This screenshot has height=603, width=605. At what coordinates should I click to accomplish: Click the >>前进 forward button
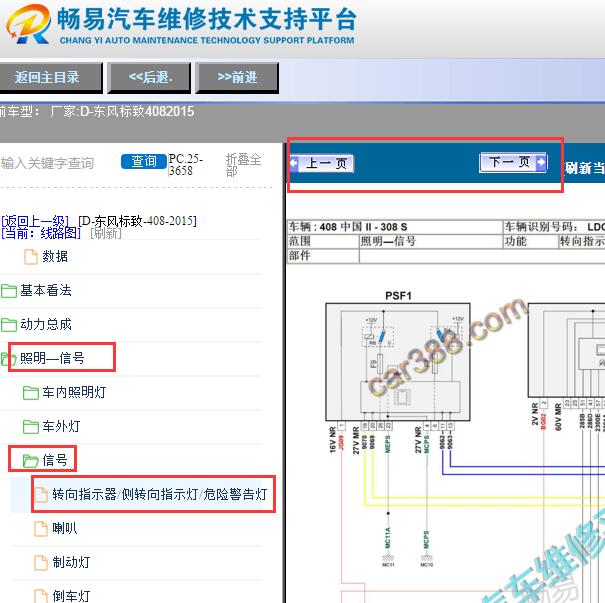pos(237,77)
